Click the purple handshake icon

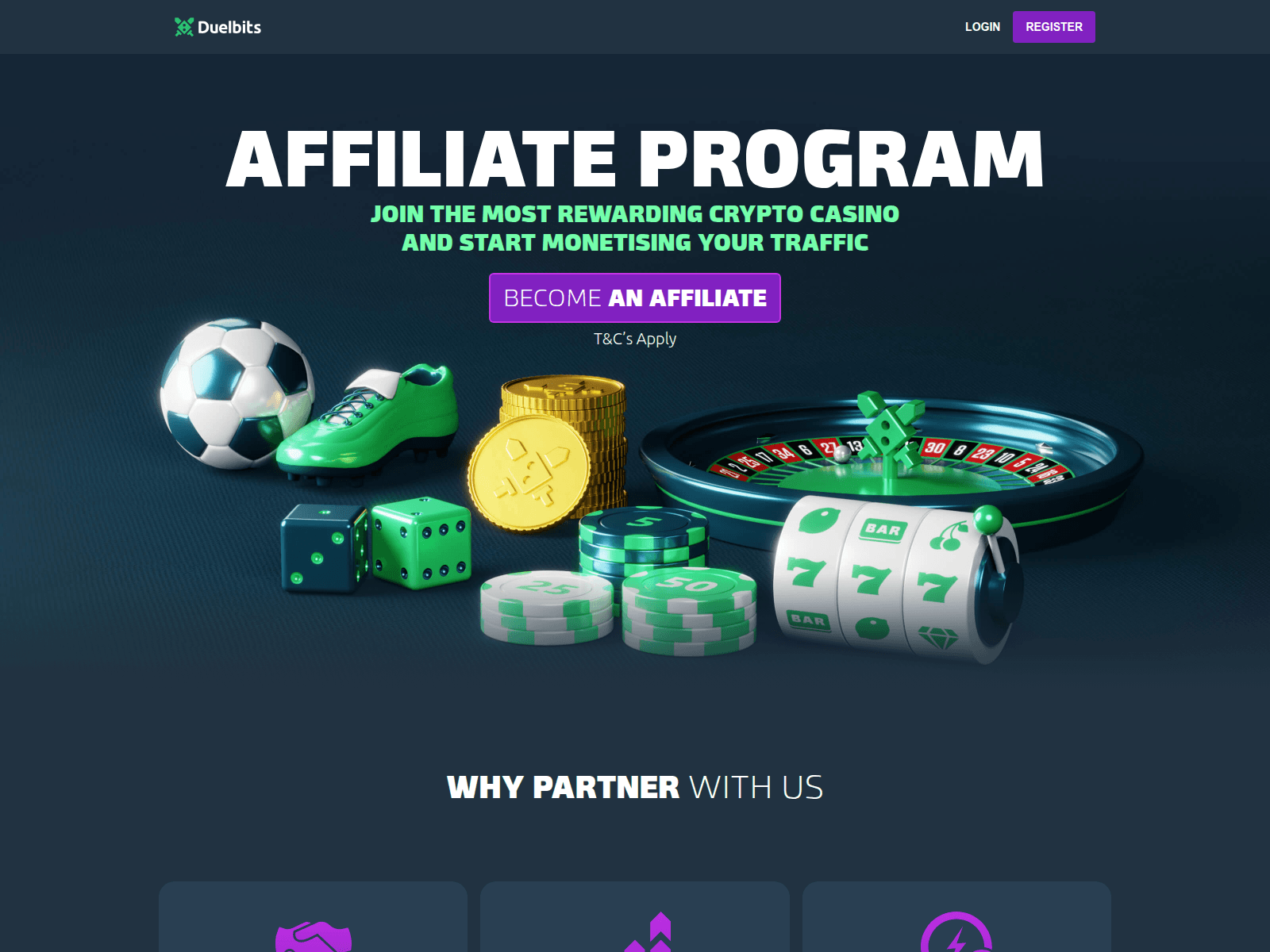314,936
